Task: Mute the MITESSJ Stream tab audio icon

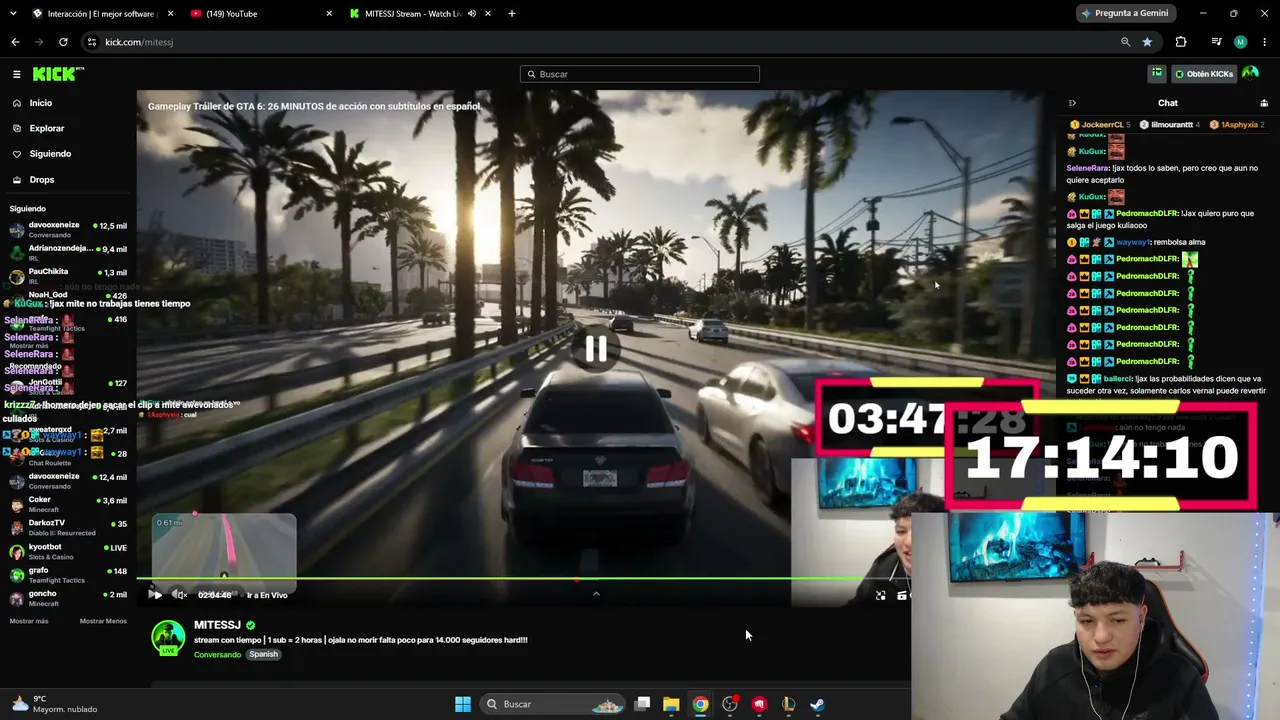Action: [471, 14]
